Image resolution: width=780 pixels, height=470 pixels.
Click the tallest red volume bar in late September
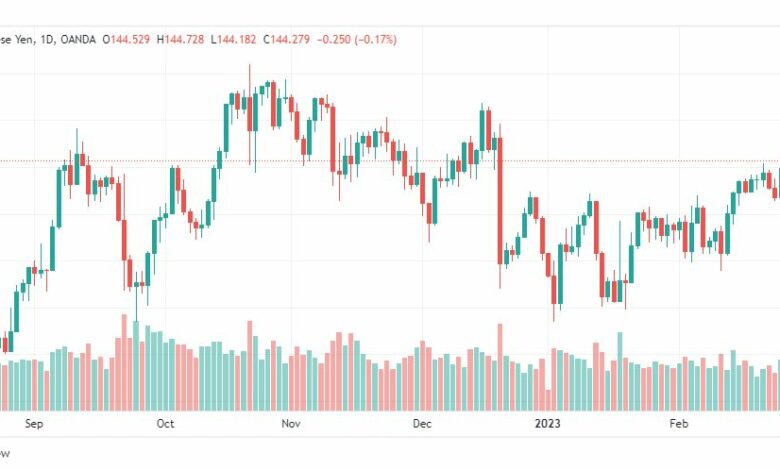(x=124, y=362)
